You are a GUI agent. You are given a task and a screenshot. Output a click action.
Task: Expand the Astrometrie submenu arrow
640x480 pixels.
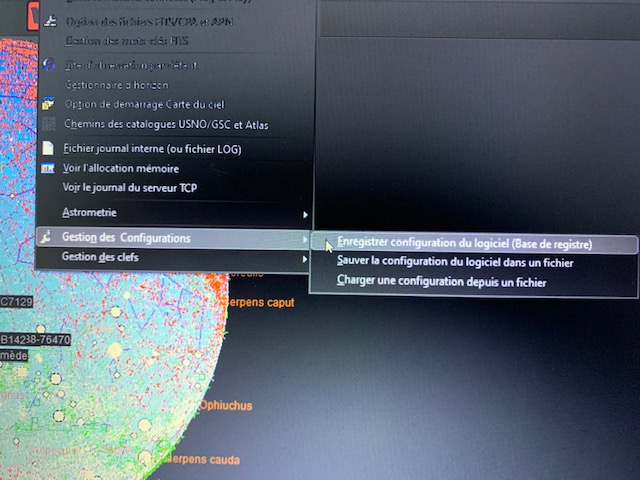pos(305,214)
